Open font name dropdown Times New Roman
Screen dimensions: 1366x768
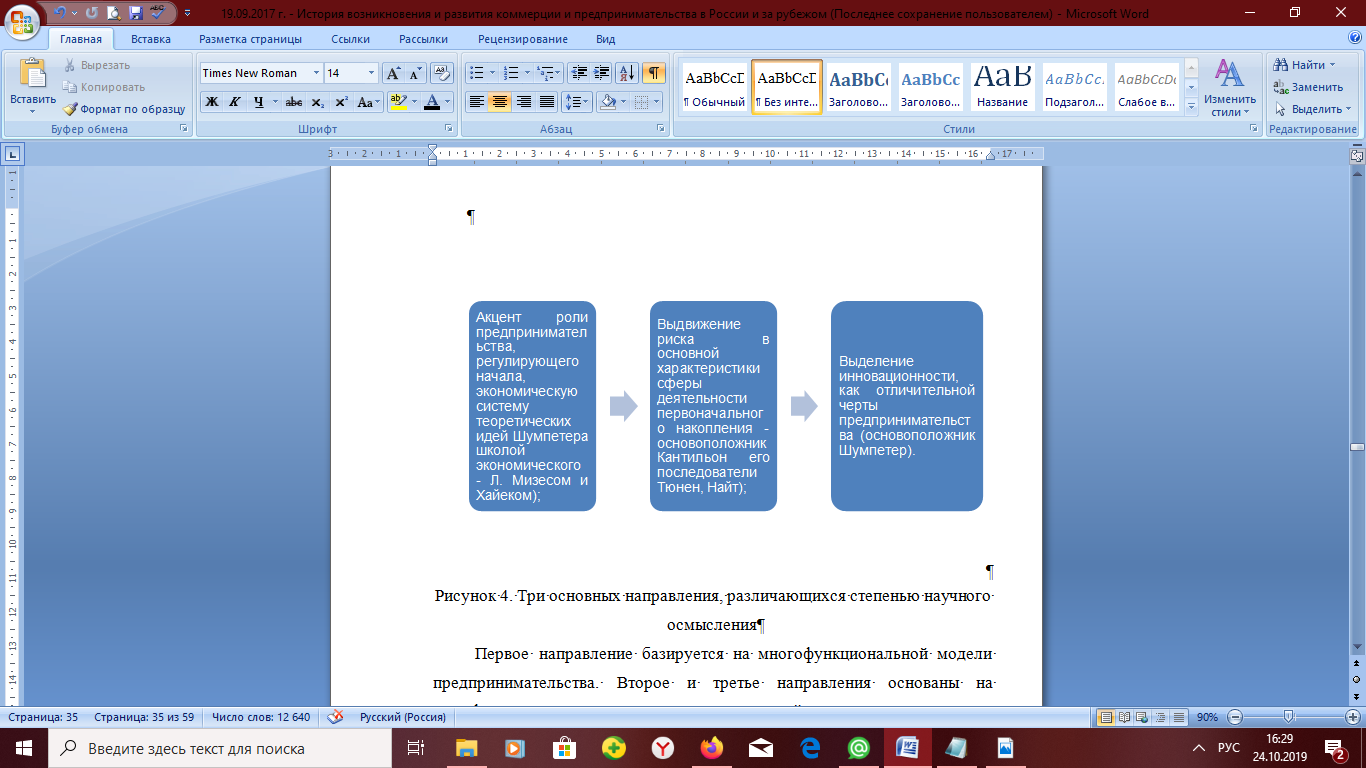click(316, 73)
